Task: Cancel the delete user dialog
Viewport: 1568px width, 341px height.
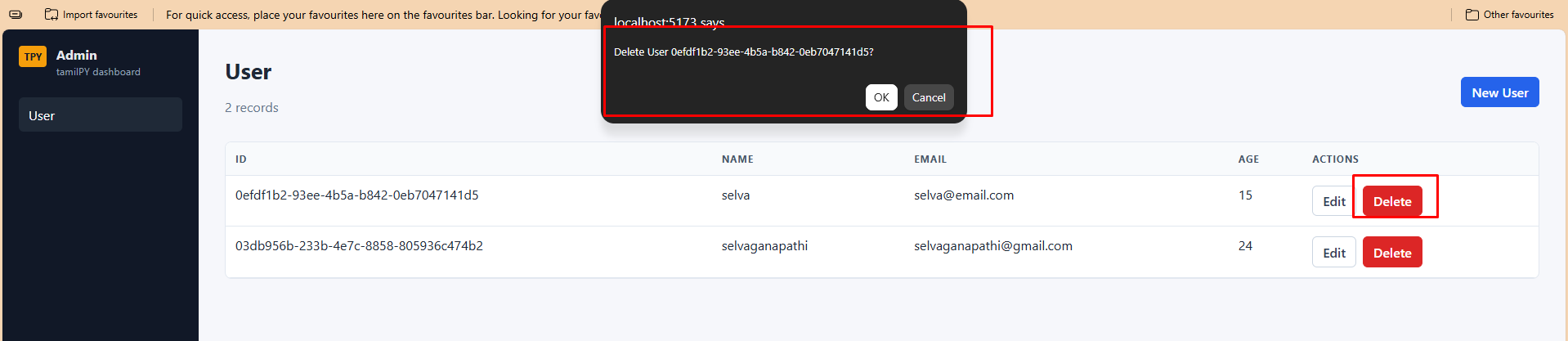Action: [x=929, y=97]
